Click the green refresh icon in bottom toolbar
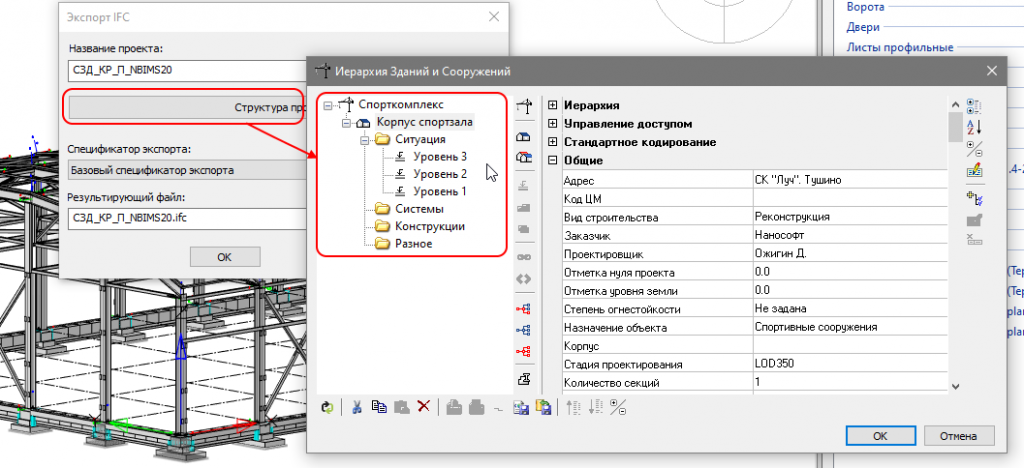1024x468 pixels. pos(327,407)
